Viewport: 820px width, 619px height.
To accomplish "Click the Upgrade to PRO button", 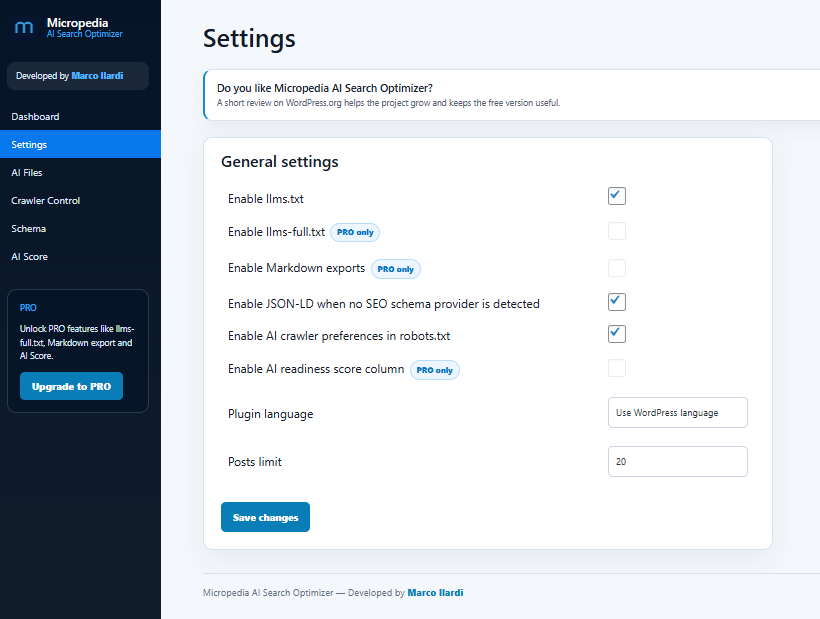I will (71, 386).
